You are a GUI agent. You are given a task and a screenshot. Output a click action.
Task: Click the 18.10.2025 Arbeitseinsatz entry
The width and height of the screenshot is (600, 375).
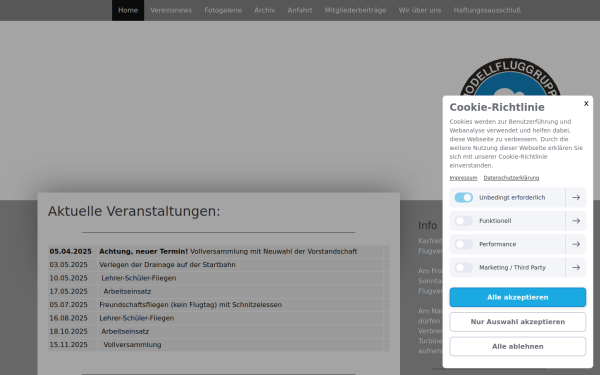pyautogui.click(x=125, y=332)
